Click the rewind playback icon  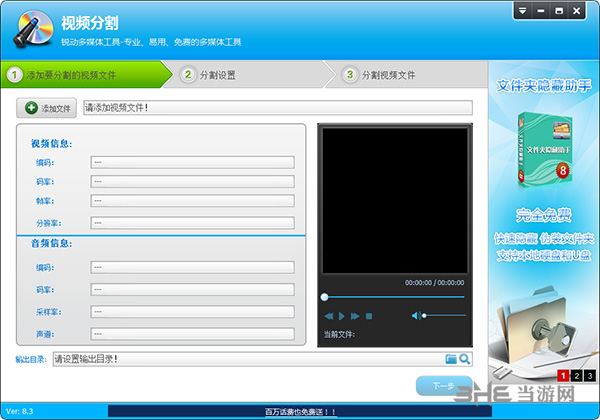point(329,316)
